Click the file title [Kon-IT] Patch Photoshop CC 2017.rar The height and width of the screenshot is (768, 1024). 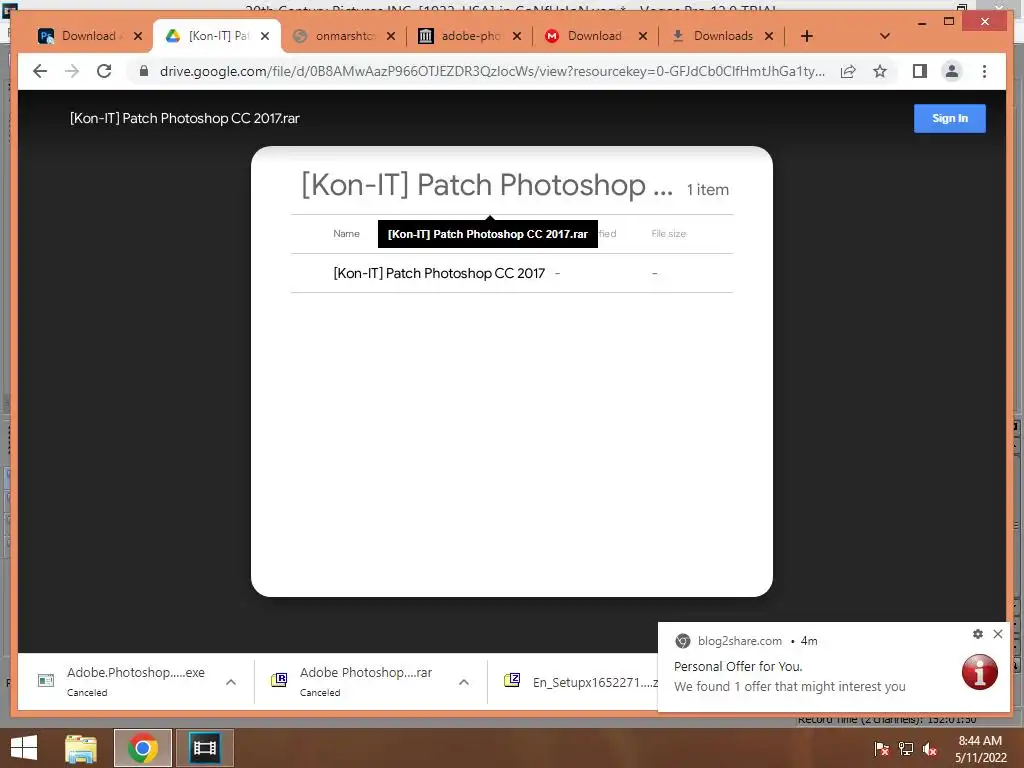coord(185,118)
